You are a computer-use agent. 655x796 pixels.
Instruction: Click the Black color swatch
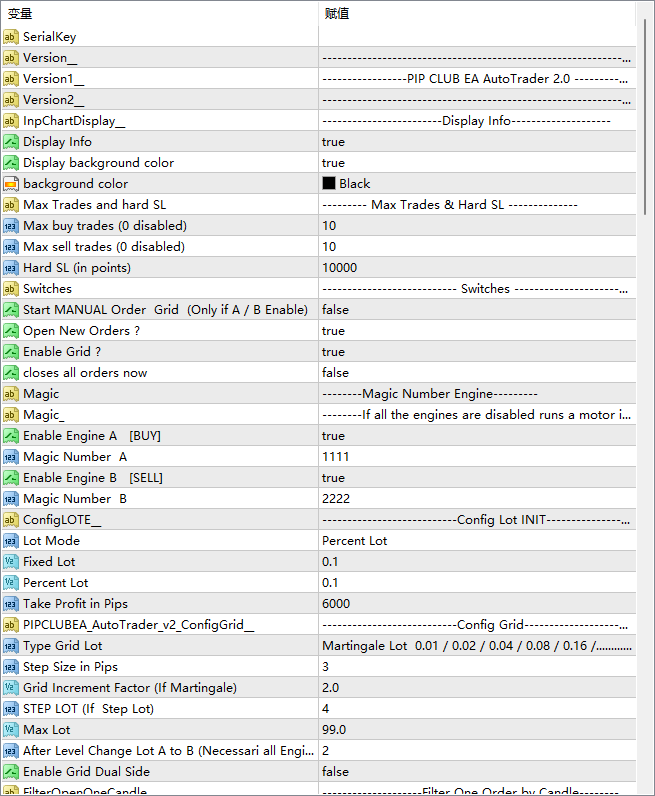pos(328,184)
